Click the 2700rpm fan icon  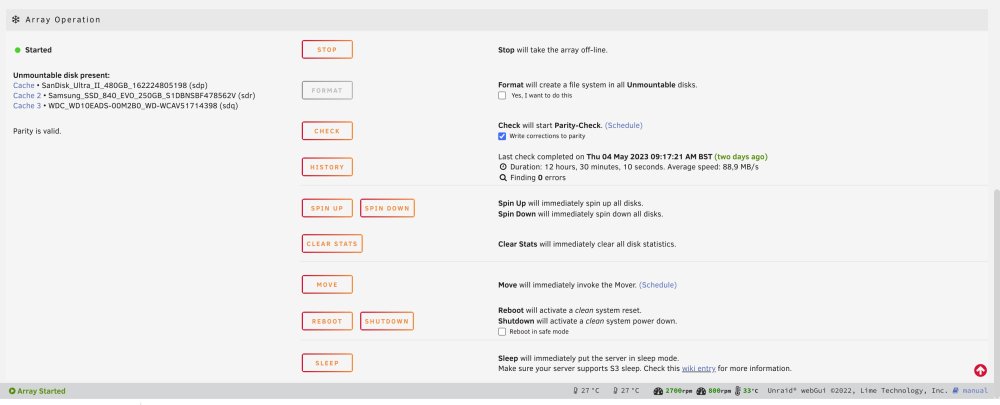tap(659, 391)
